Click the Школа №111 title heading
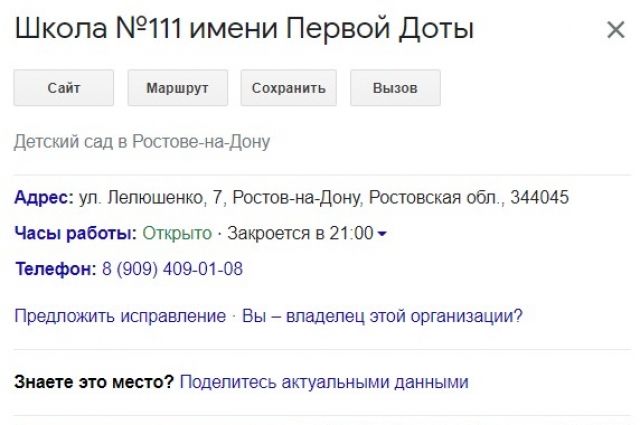 click(x=244, y=29)
